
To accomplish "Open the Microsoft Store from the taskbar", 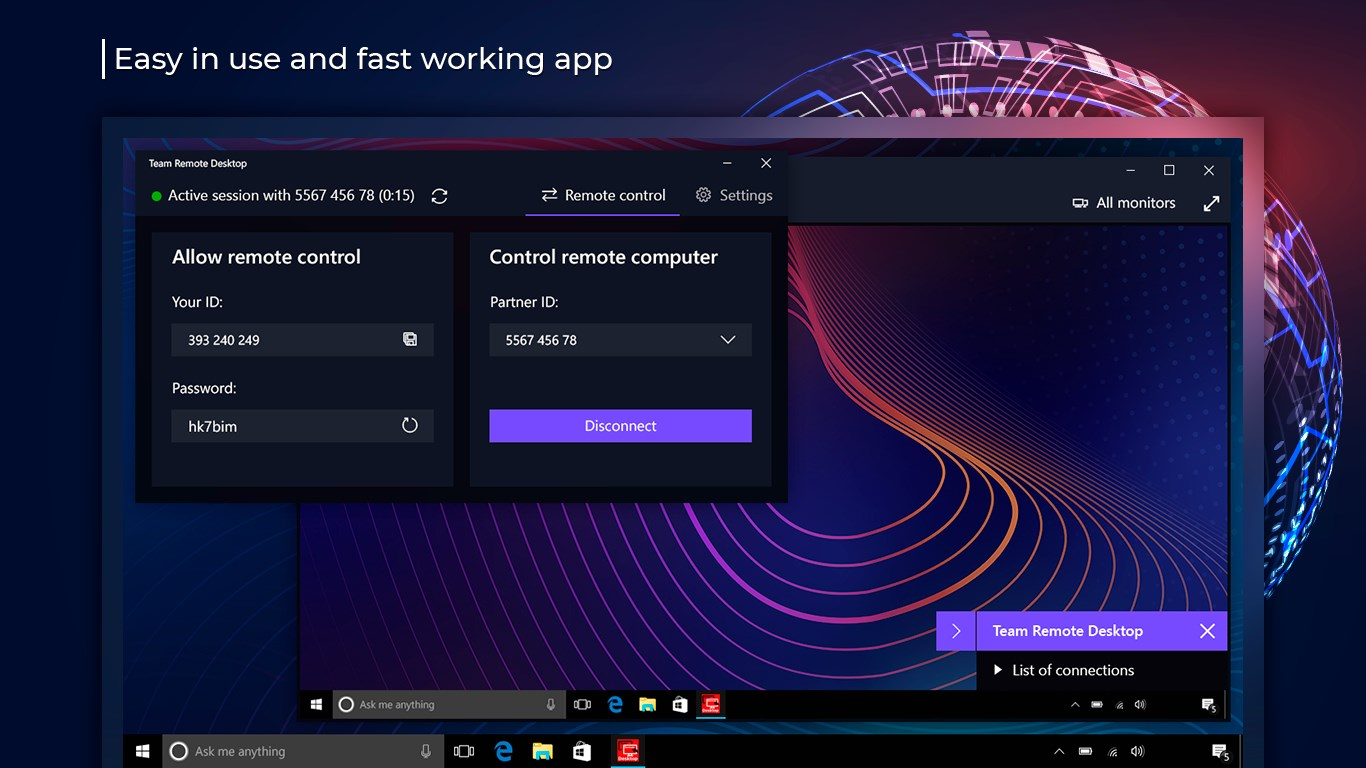I will [581, 751].
